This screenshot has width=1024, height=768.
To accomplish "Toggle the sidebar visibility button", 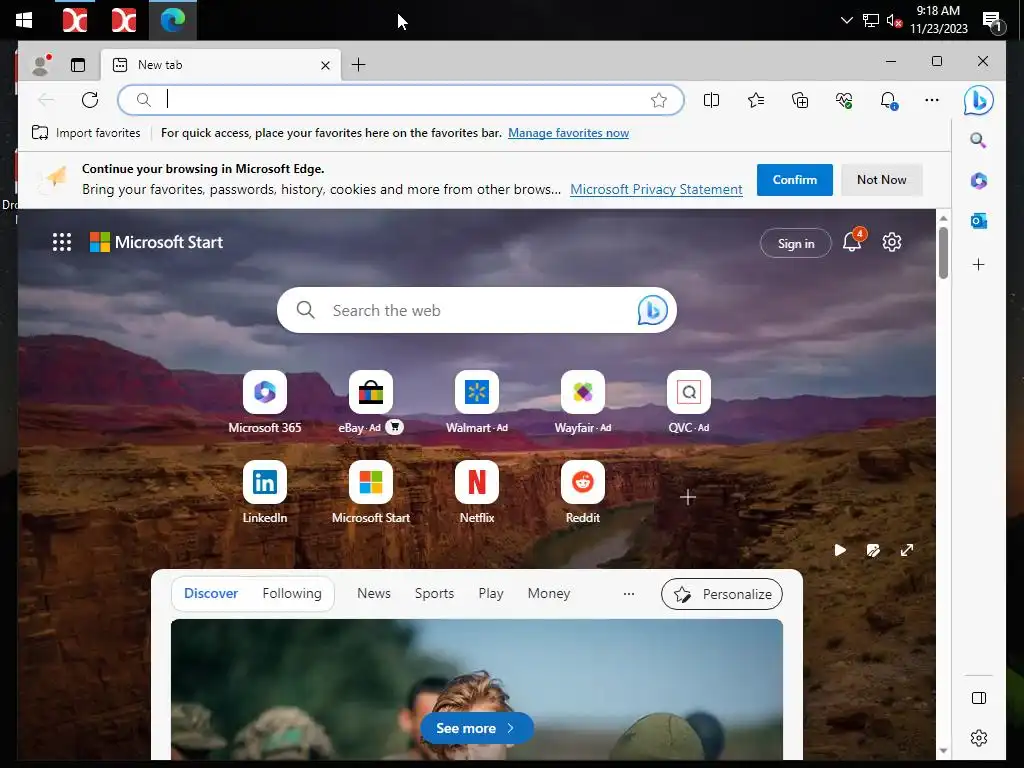I will 978,698.
